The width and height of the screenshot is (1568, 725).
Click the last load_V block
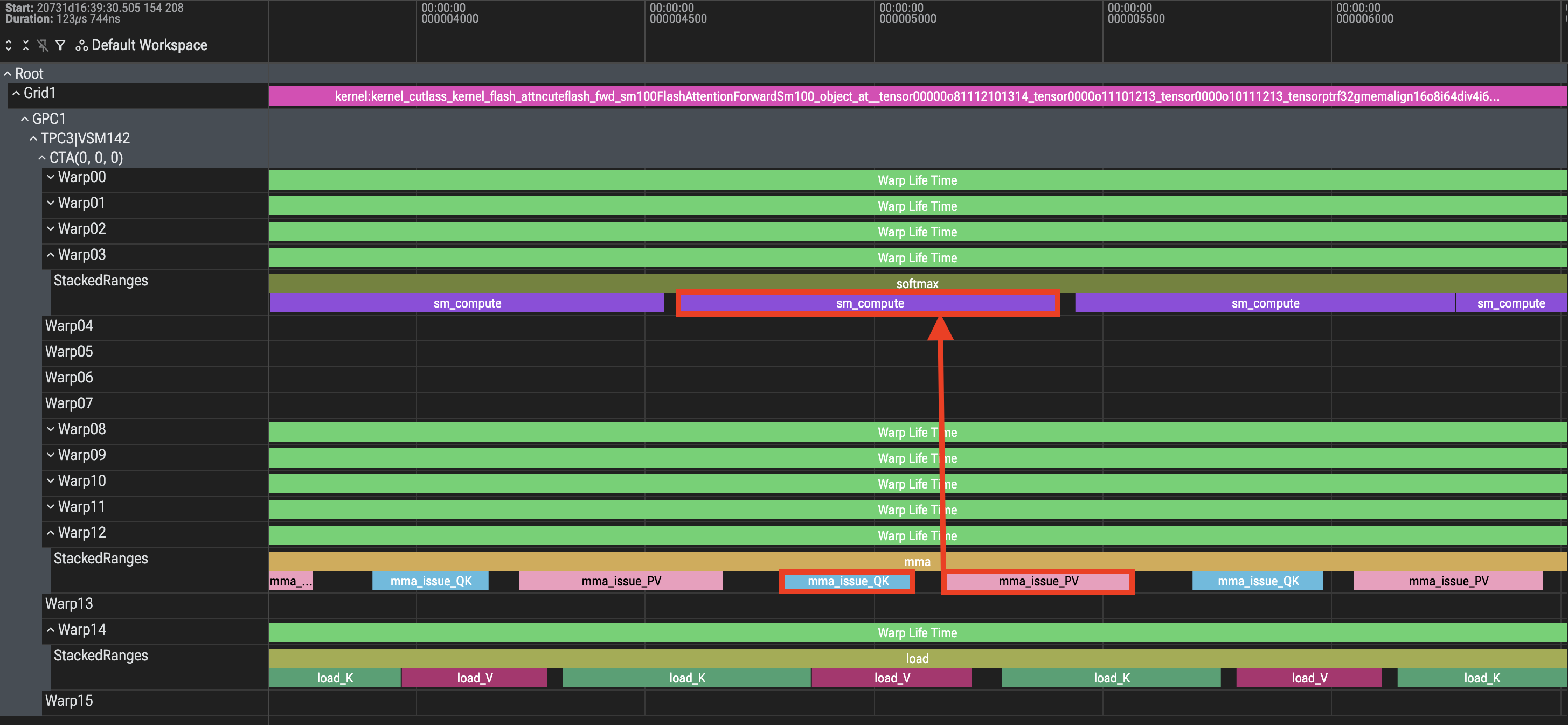[1309, 678]
